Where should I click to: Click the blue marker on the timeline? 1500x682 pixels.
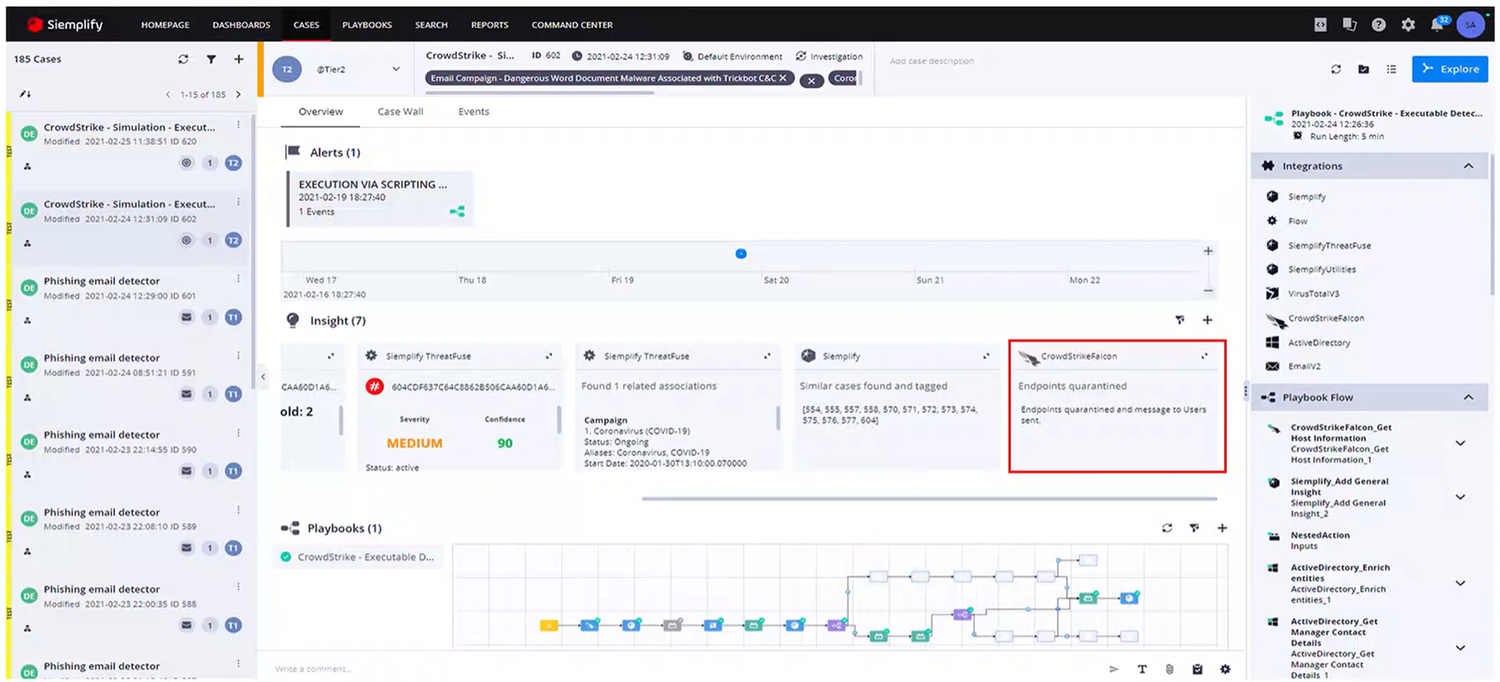coord(741,254)
